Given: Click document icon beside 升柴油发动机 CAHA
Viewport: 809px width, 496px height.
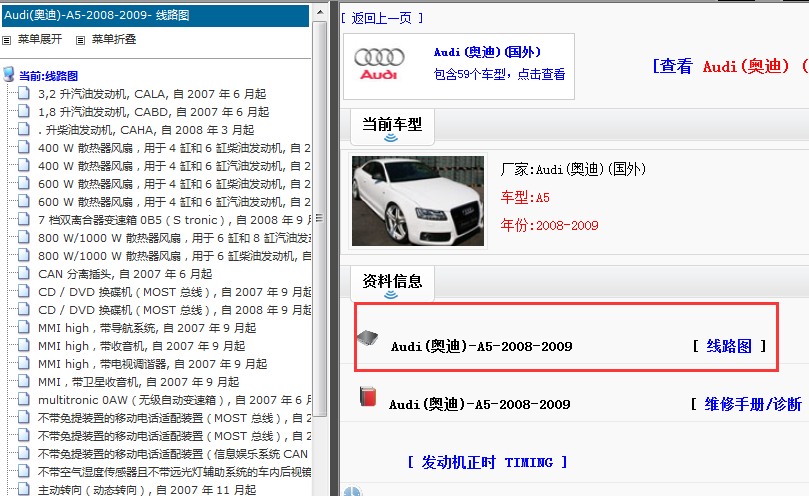Looking at the screenshot, I should (24, 129).
